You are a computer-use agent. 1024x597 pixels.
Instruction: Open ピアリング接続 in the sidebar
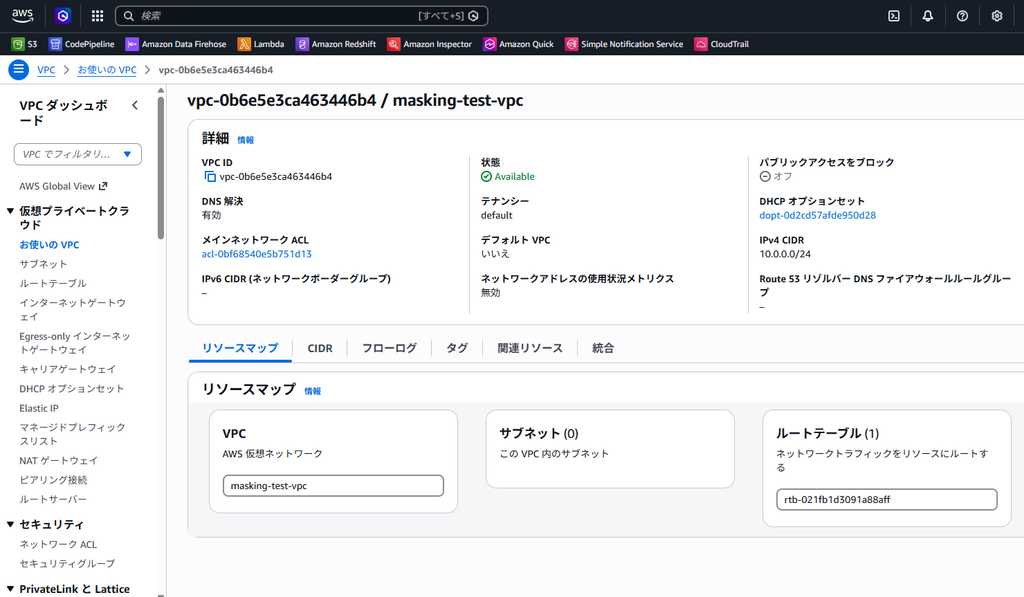(53, 480)
